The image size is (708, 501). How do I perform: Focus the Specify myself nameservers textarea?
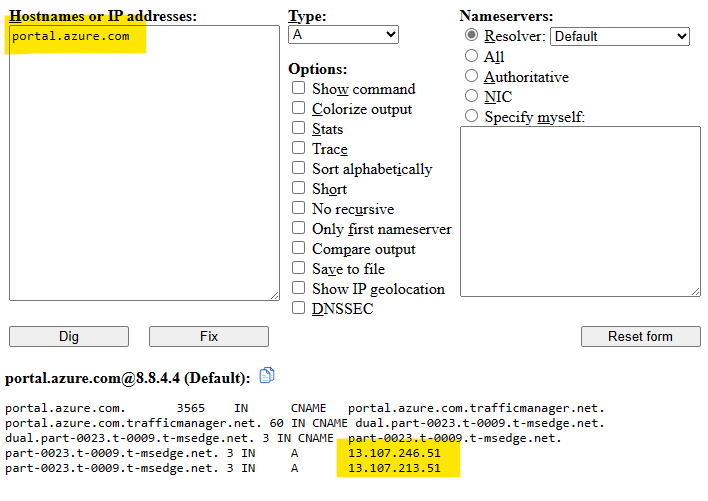[580, 212]
